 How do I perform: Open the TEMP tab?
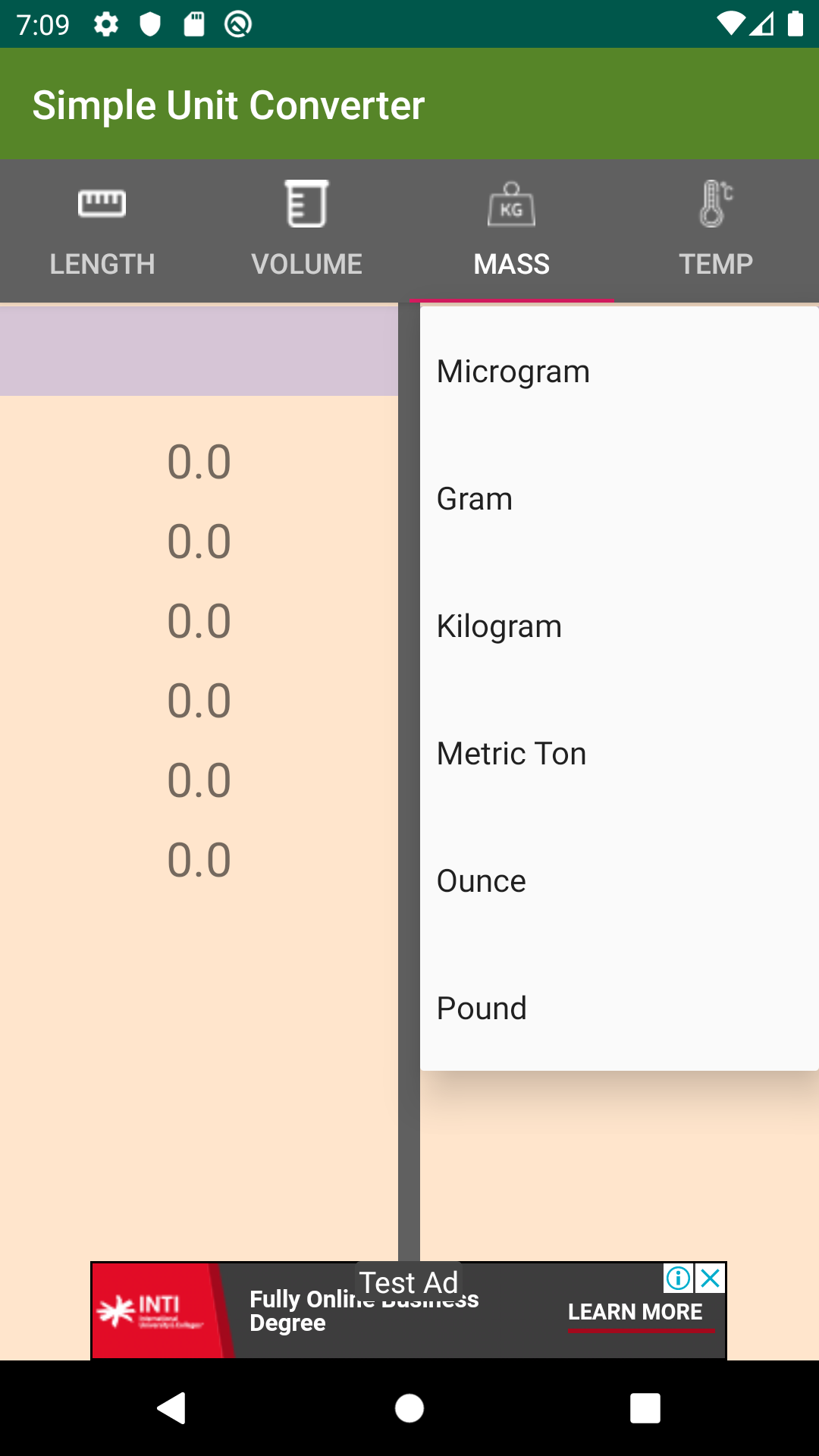pyautogui.click(x=714, y=263)
